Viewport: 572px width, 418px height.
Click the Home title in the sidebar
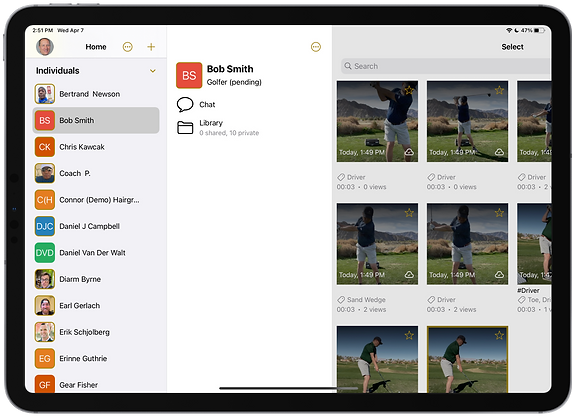tap(96, 47)
